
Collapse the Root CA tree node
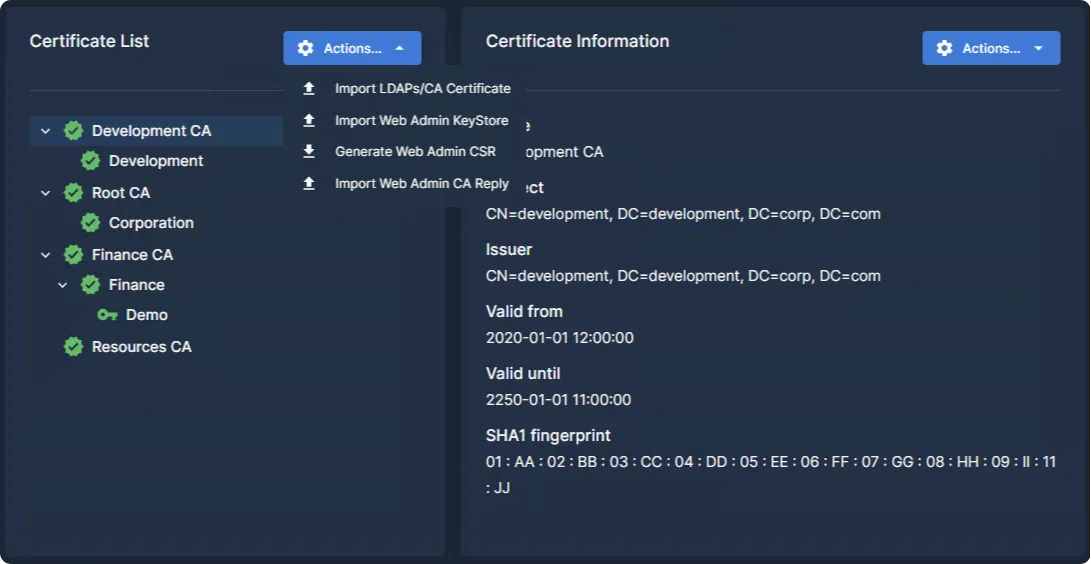click(46, 193)
